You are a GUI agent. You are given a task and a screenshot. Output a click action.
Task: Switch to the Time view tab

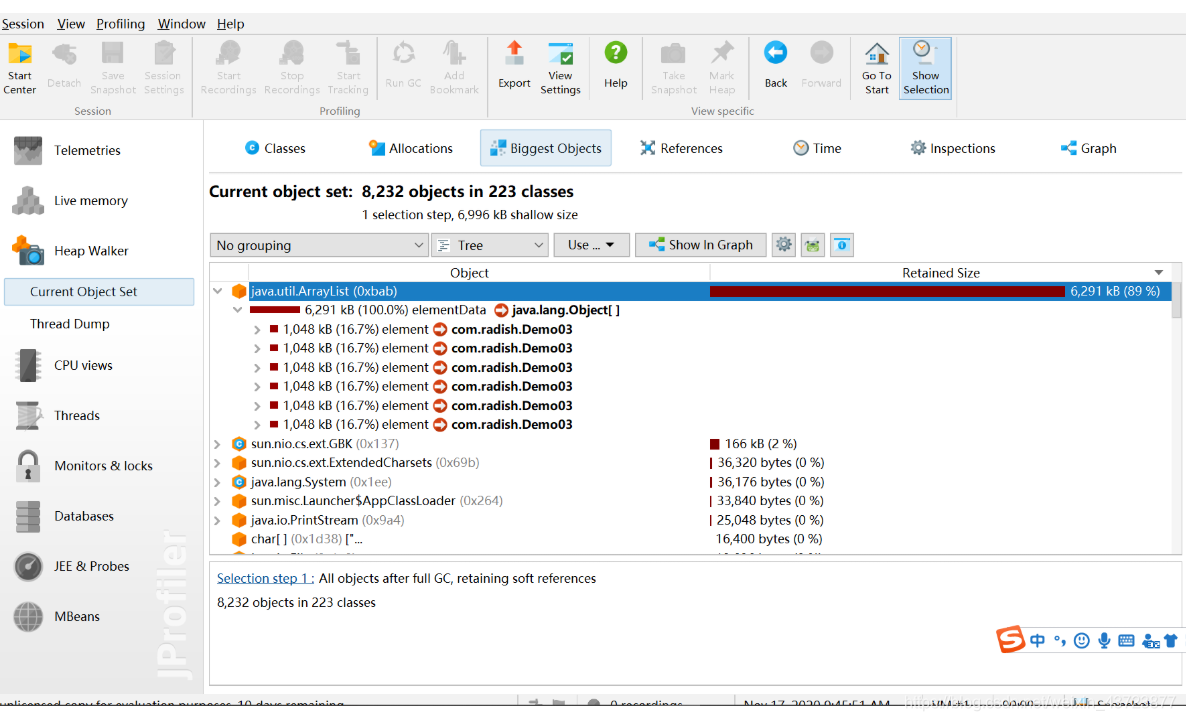pos(817,148)
